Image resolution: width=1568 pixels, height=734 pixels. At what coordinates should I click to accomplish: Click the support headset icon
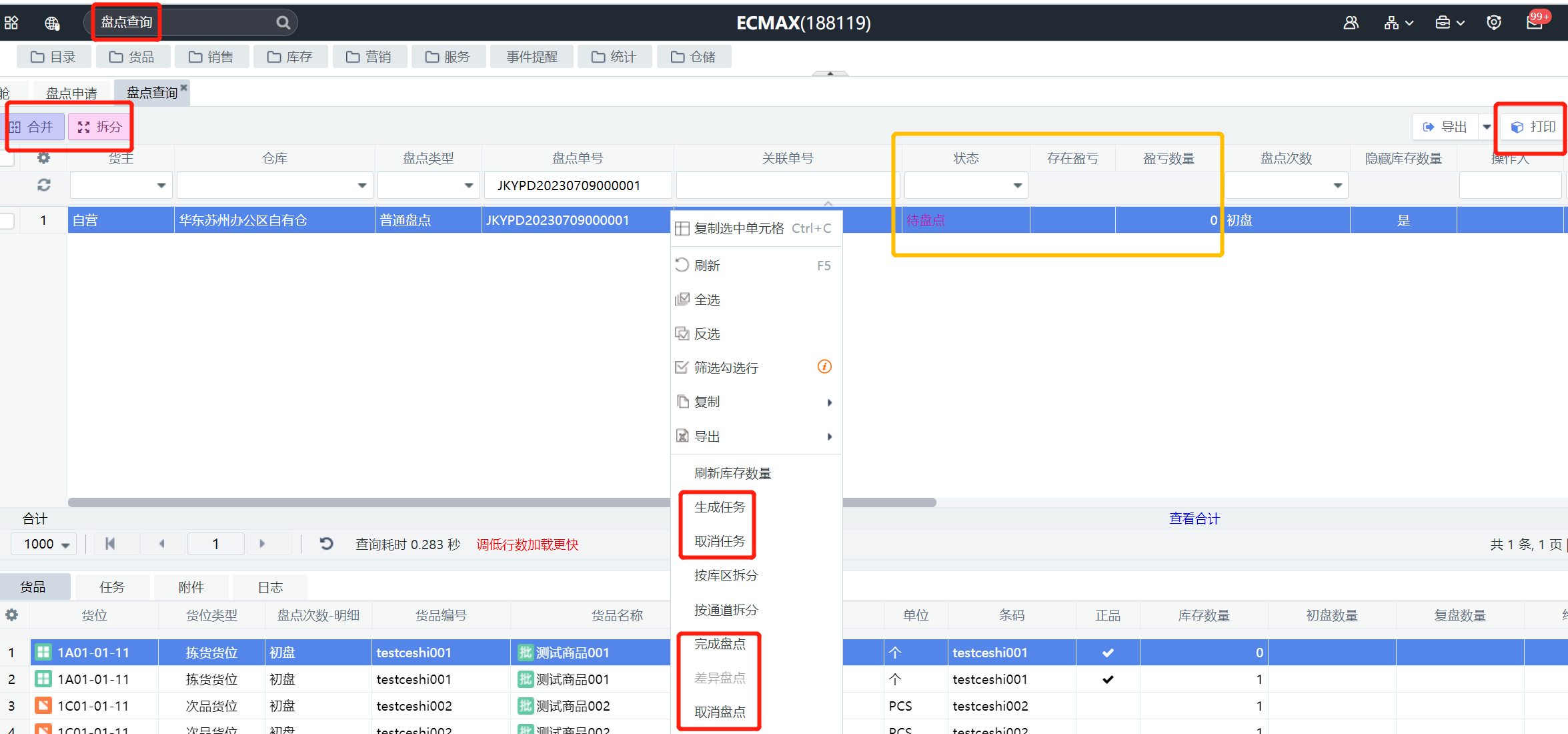[x=1494, y=23]
